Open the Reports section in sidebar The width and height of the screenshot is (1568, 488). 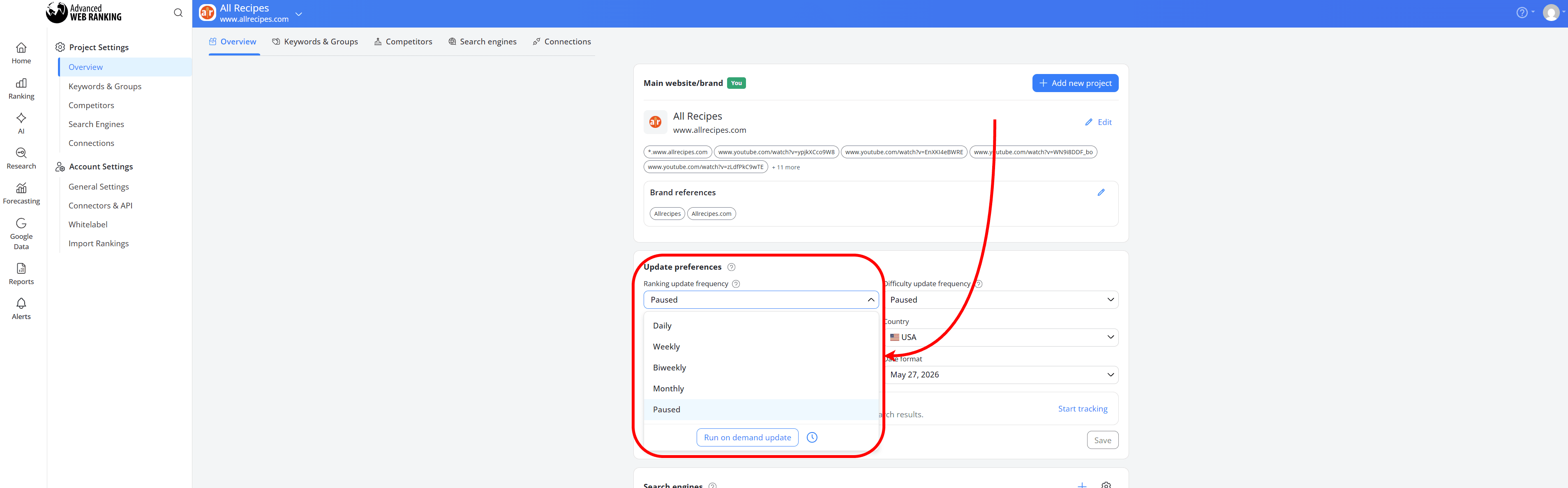click(21, 273)
